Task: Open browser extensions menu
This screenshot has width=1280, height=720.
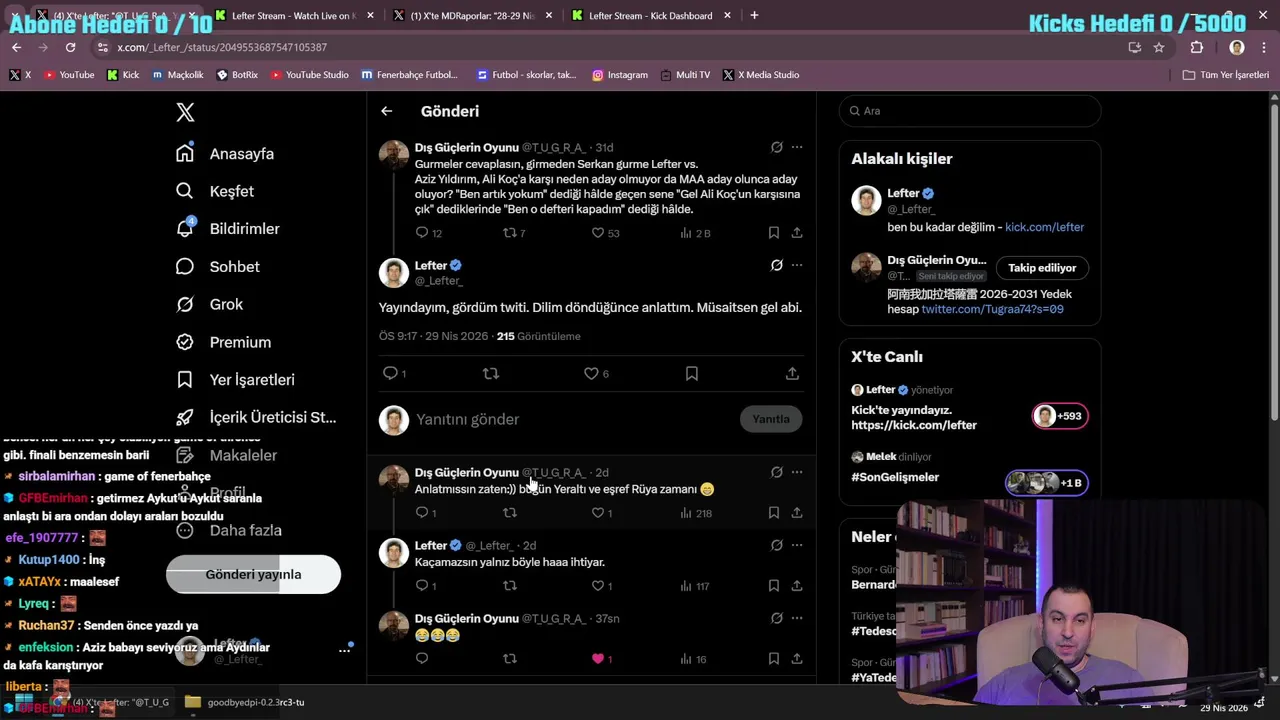Action: click(x=1197, y=47)
